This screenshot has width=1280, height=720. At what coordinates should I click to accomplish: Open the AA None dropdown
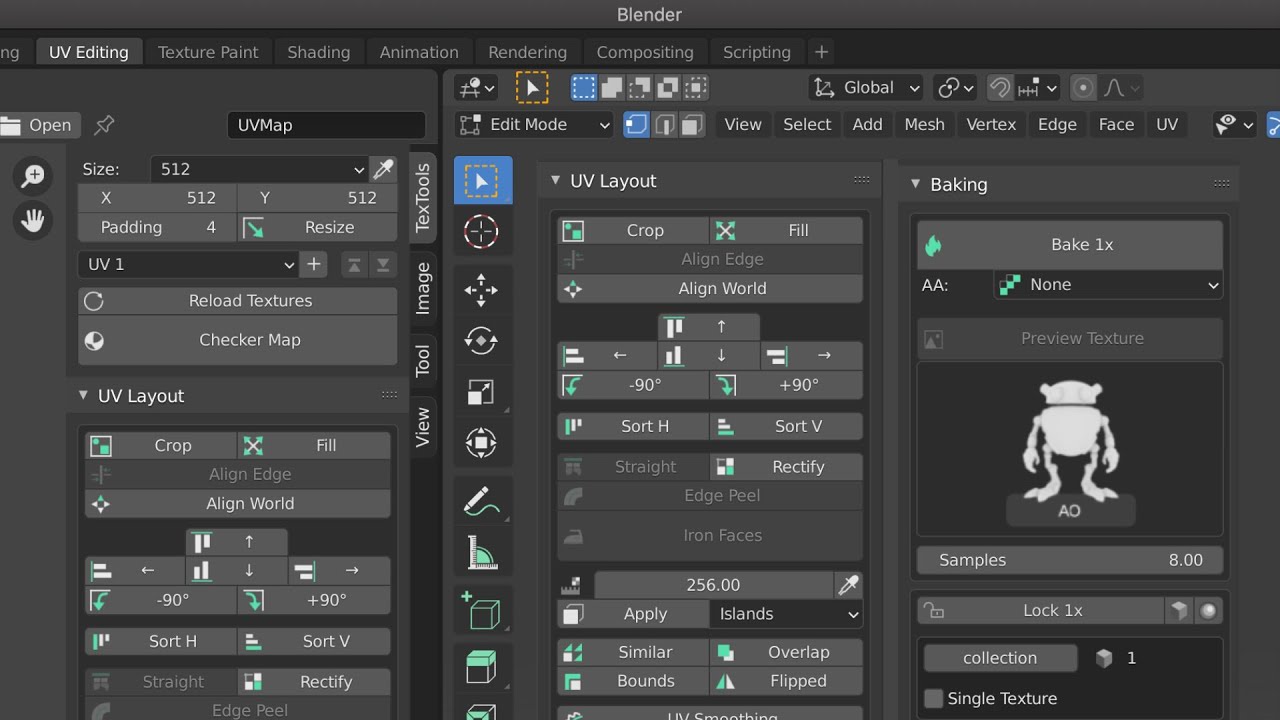(1109, 285)
